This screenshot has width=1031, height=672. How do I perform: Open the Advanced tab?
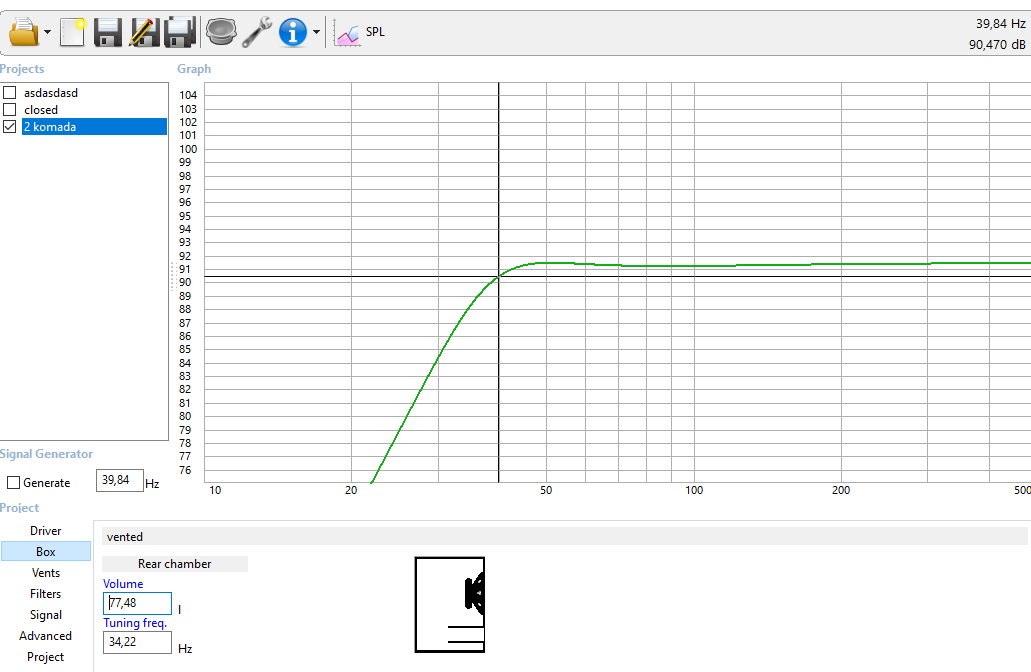[45, 636]
